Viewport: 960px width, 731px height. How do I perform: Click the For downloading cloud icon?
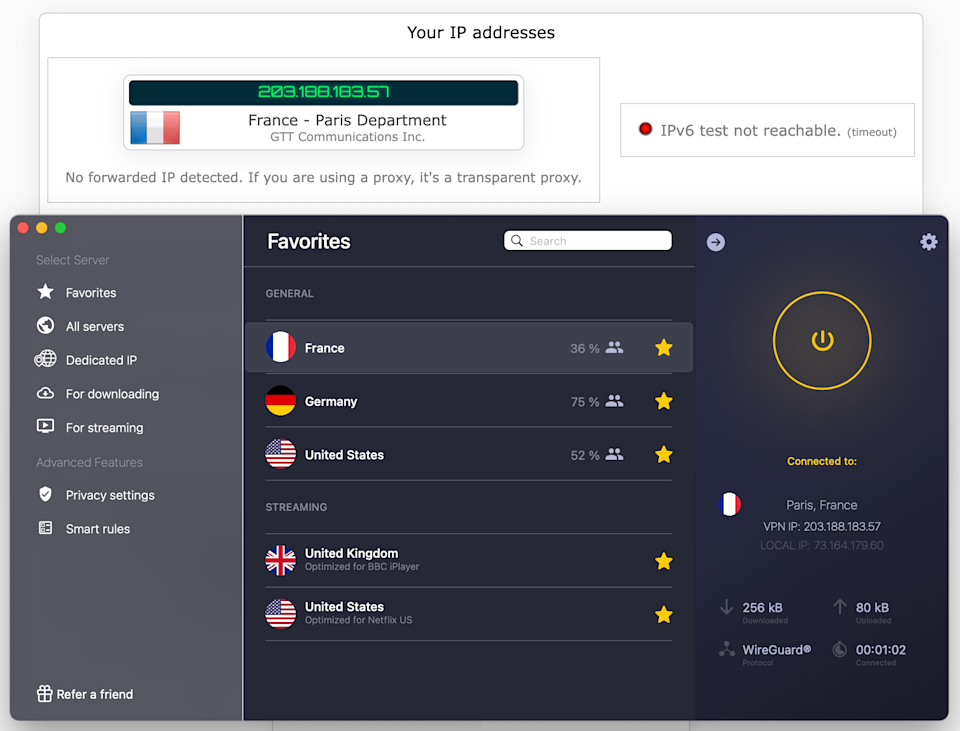pos(45,394)
